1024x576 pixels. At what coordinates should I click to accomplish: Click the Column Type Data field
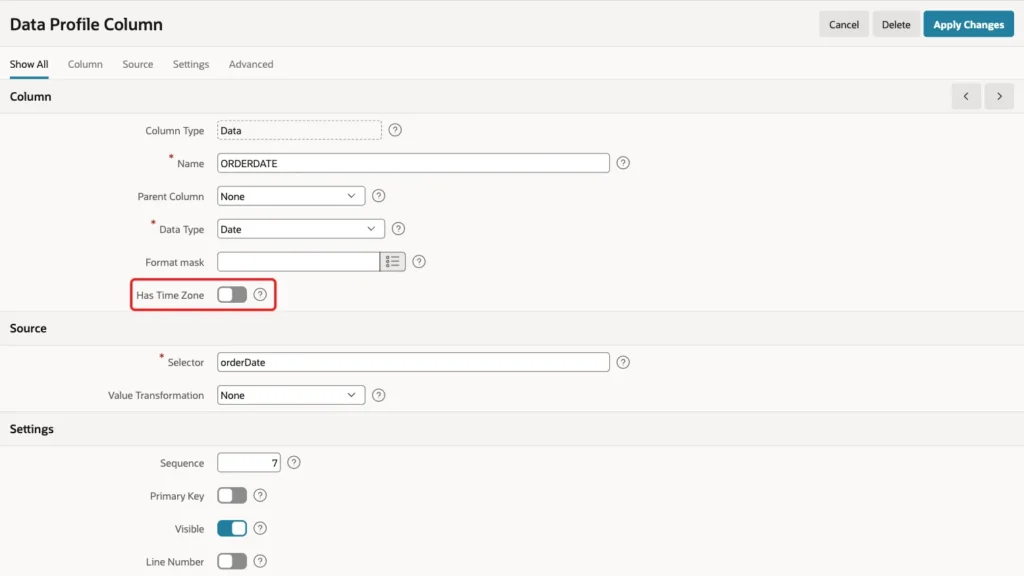(x=299, y=130)
